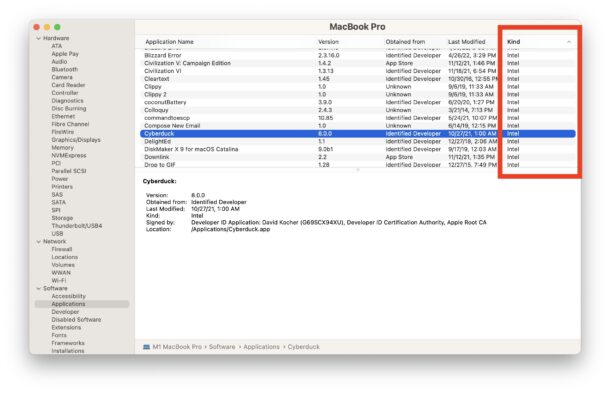
Task: Select Ethernet in the sidebar
Action: 63,116
